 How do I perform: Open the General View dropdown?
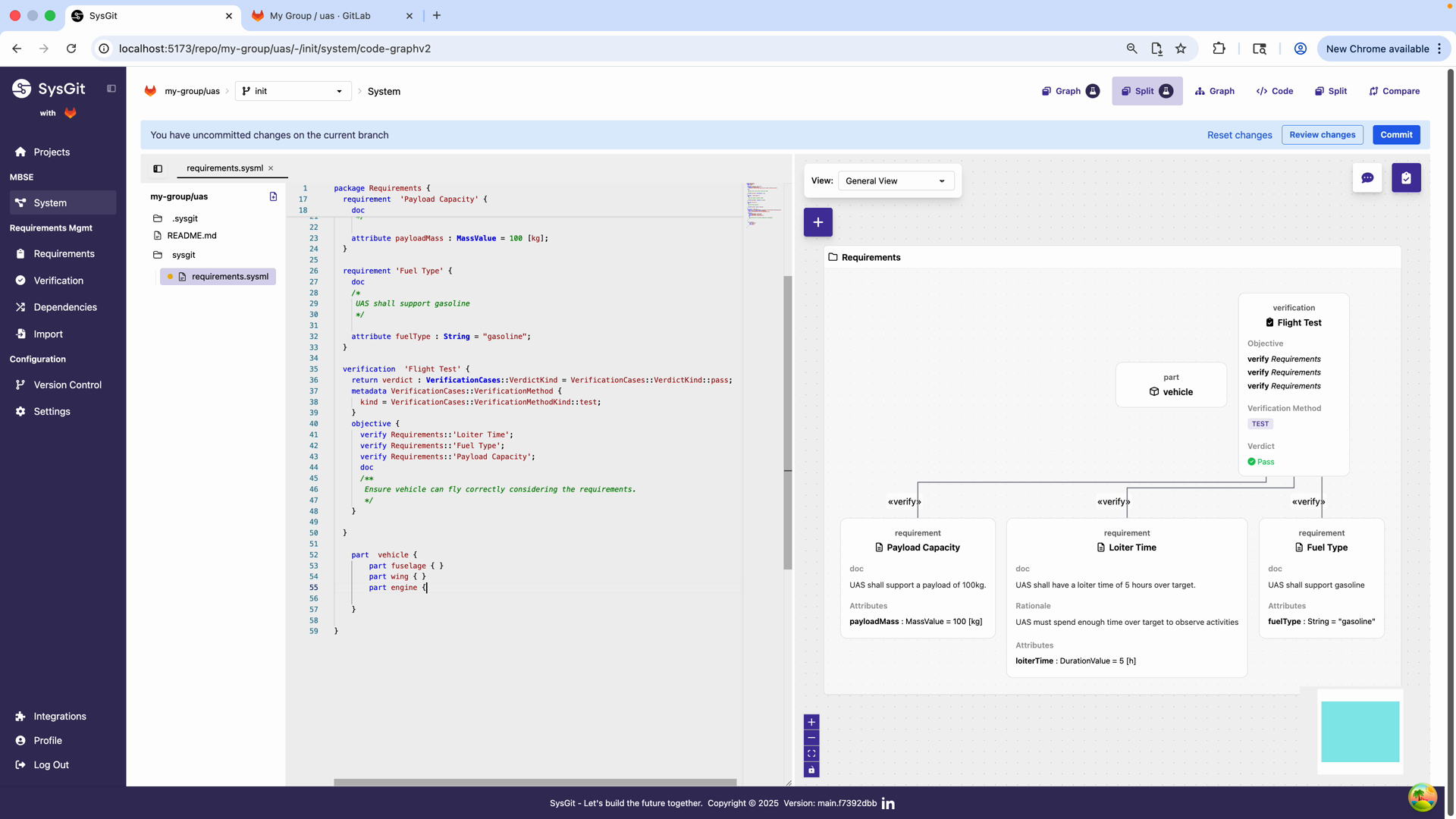point(896,180)
